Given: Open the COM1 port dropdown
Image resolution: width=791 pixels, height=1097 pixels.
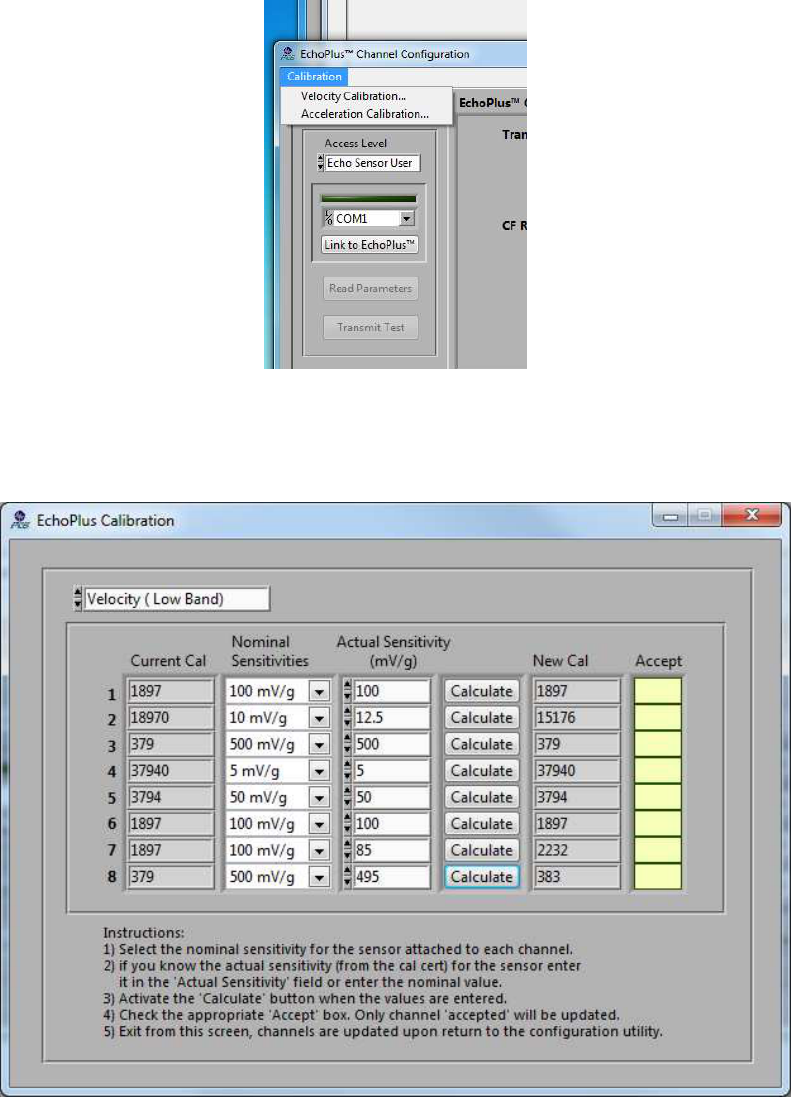Looking at the screenshot, I should pyautogui.click(x=407, y=219).
